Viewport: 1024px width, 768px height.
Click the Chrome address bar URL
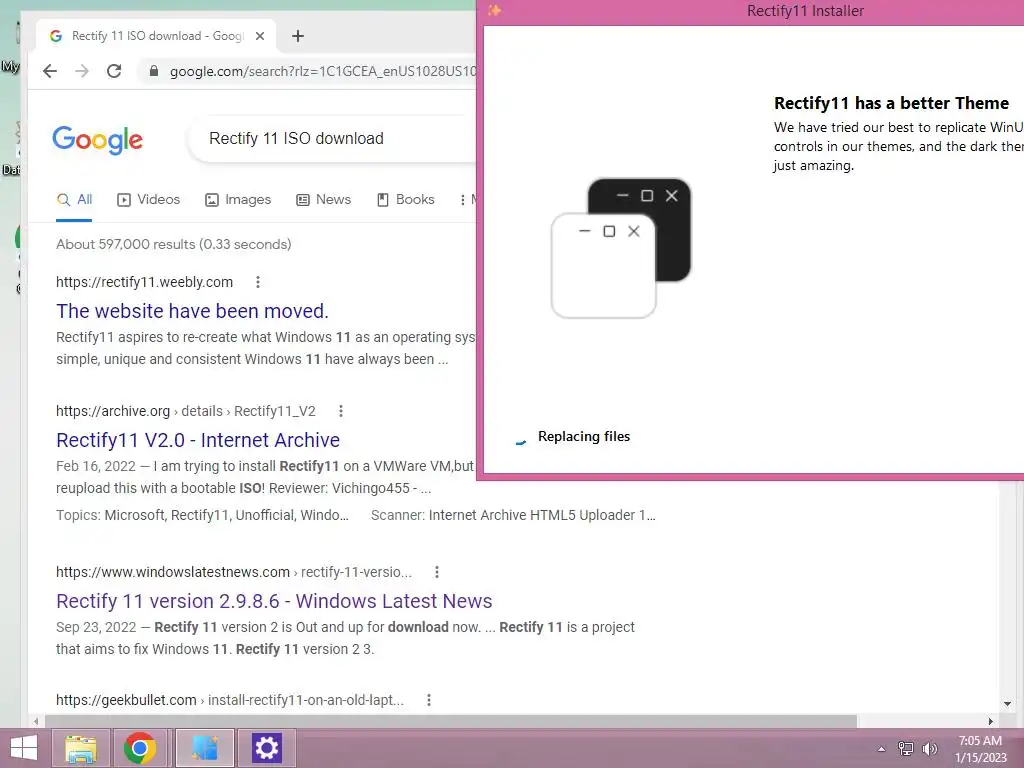click(x=323, y=71)
